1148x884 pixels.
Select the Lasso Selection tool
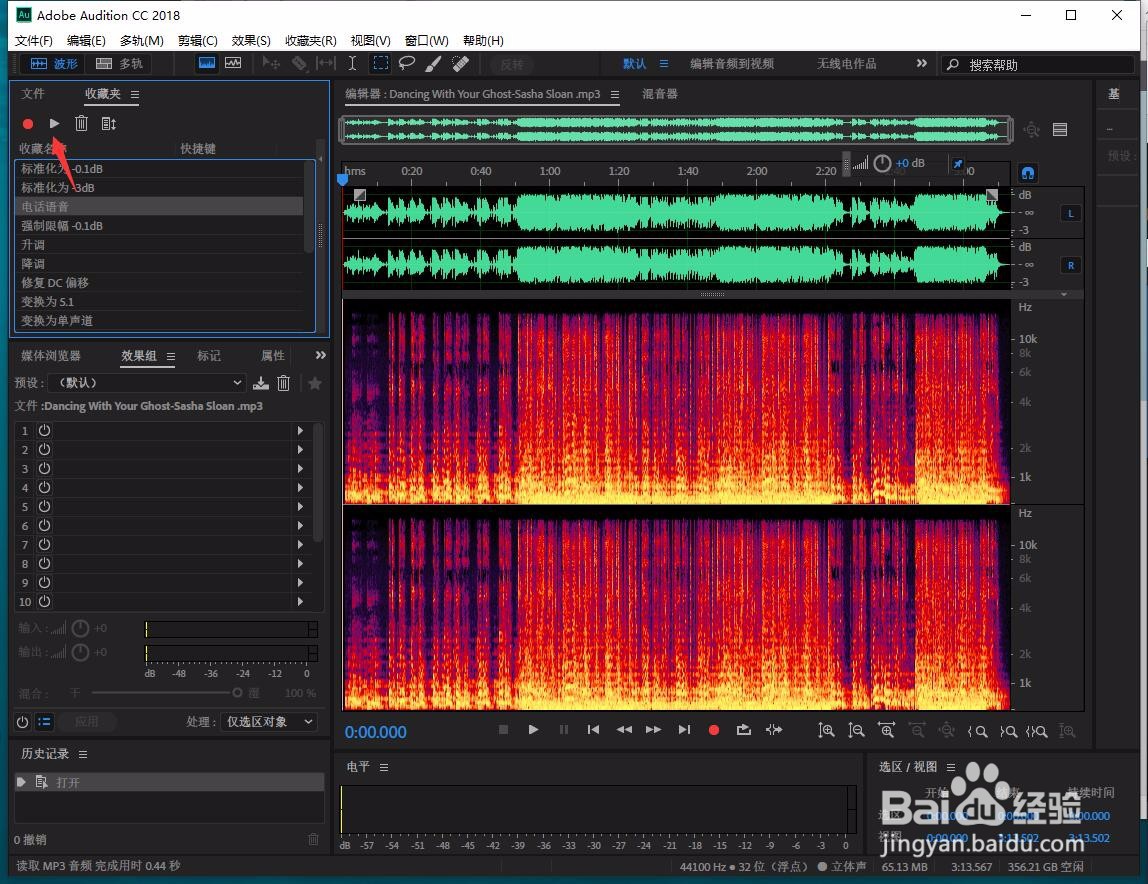(x=406, y=64)
